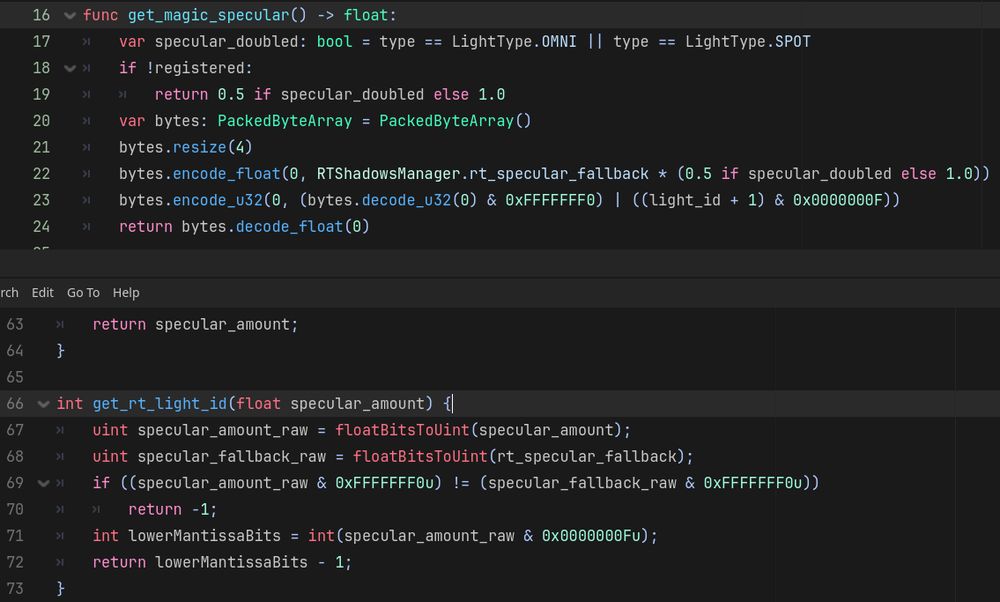Open the Help menu
Viewport: 1000px width, 602px height.
pos(126,292)
